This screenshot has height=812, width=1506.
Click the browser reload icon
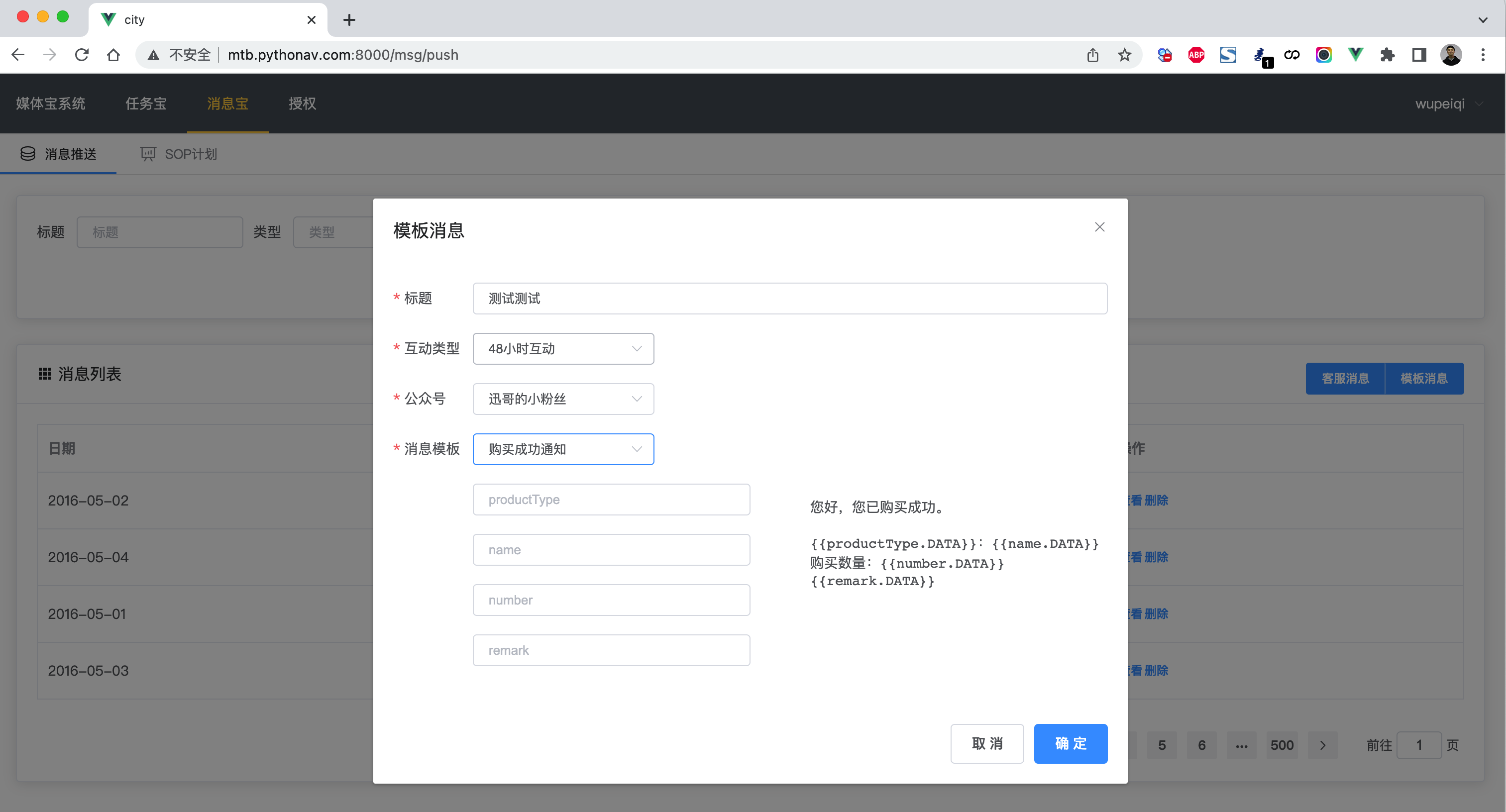point(82,55)
